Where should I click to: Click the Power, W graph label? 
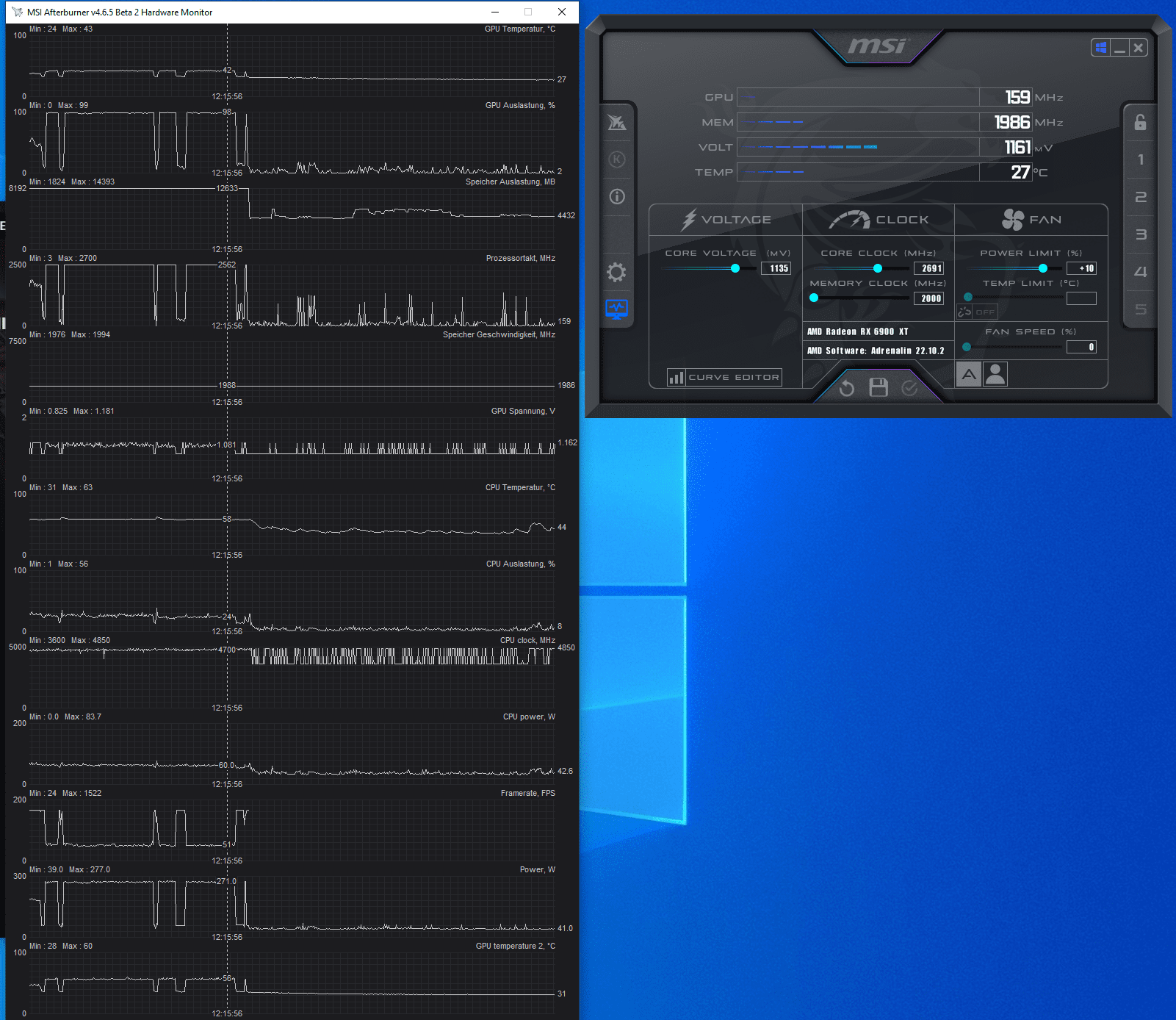point(538,869)
